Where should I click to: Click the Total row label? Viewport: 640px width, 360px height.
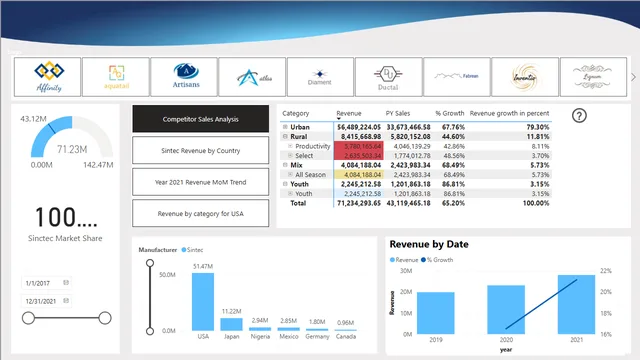point(298,203)
